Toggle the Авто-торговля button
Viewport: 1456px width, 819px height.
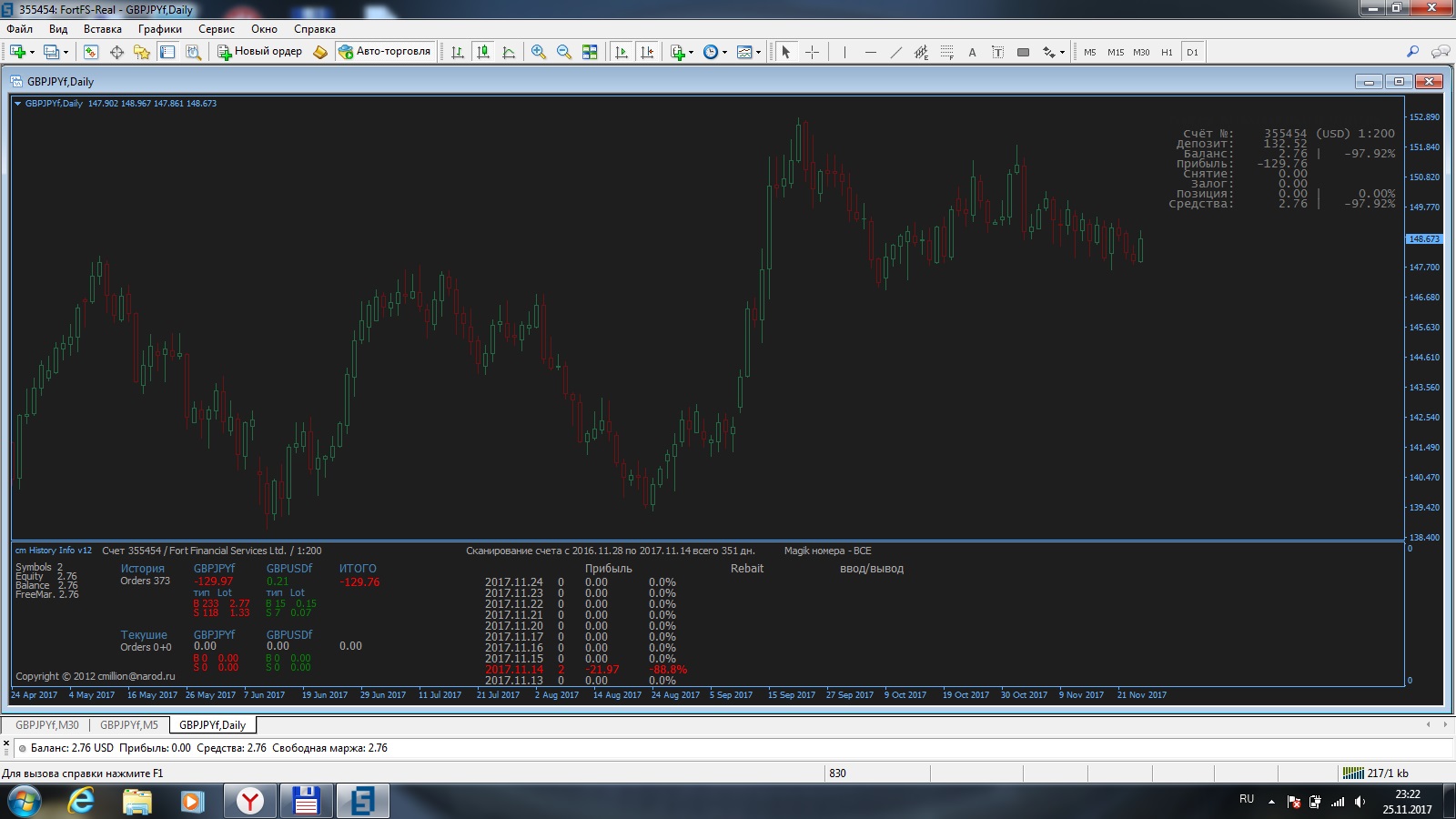point(384,52)
